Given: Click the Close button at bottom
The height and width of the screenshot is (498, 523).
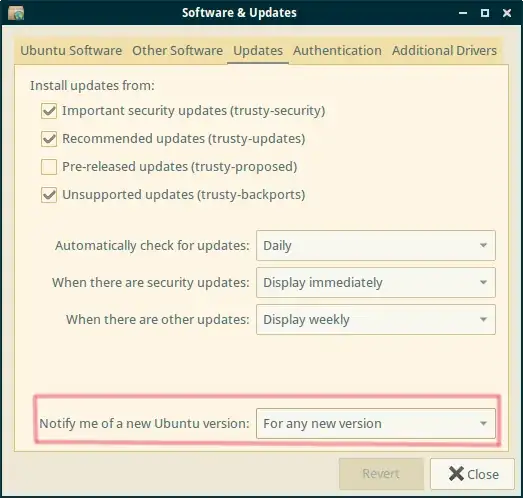Looking at the screenshot, I should click(472, 474).
